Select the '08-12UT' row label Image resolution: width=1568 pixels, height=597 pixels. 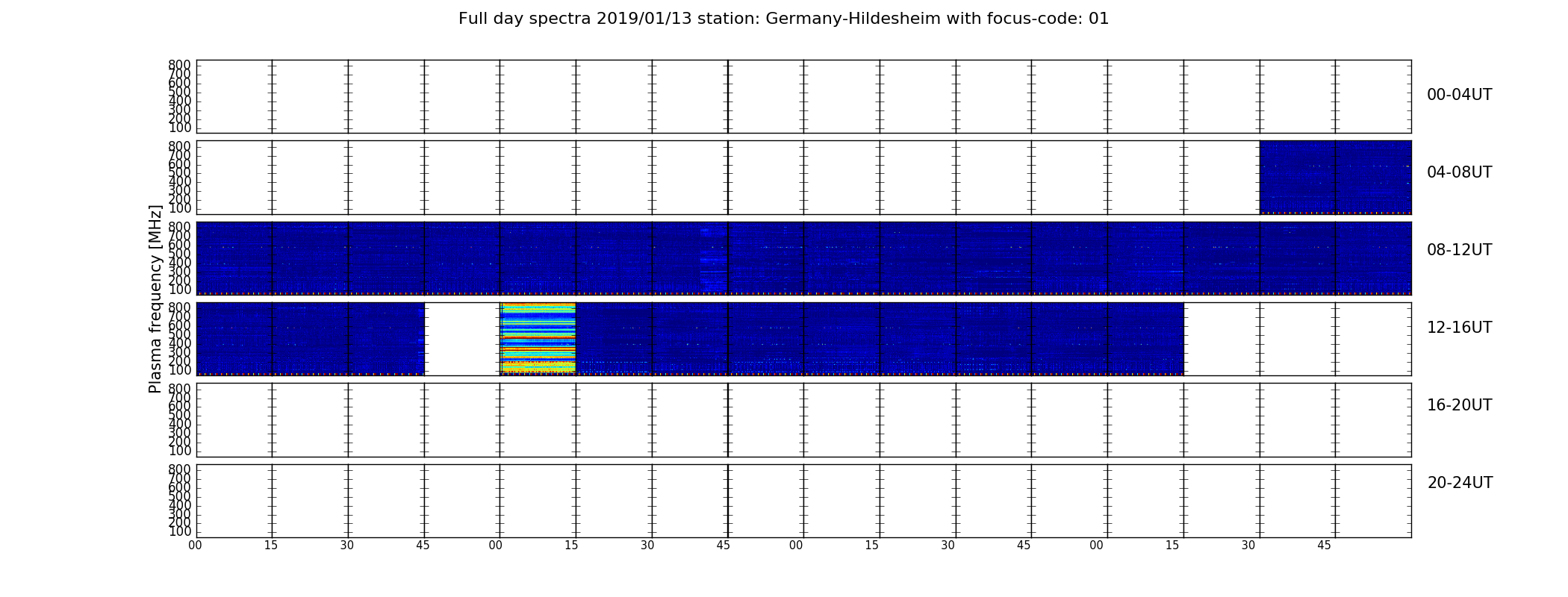(x=1459, y=250)
